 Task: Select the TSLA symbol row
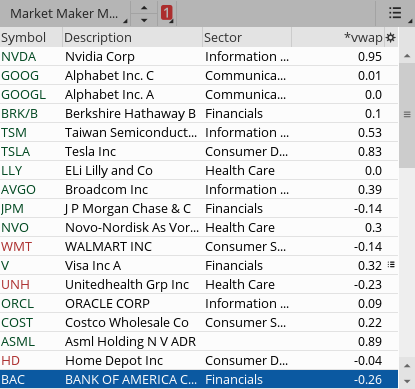coord(199,151)
